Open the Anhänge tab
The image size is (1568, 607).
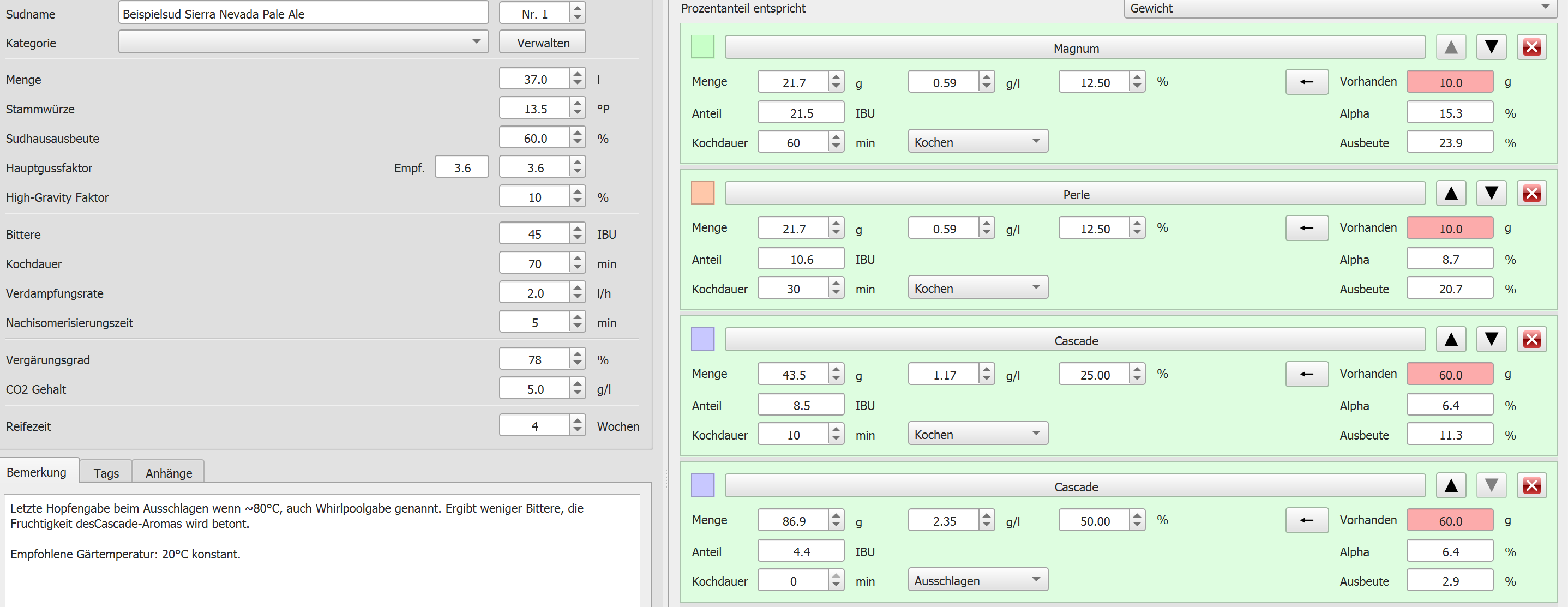(x=169, y=473)
